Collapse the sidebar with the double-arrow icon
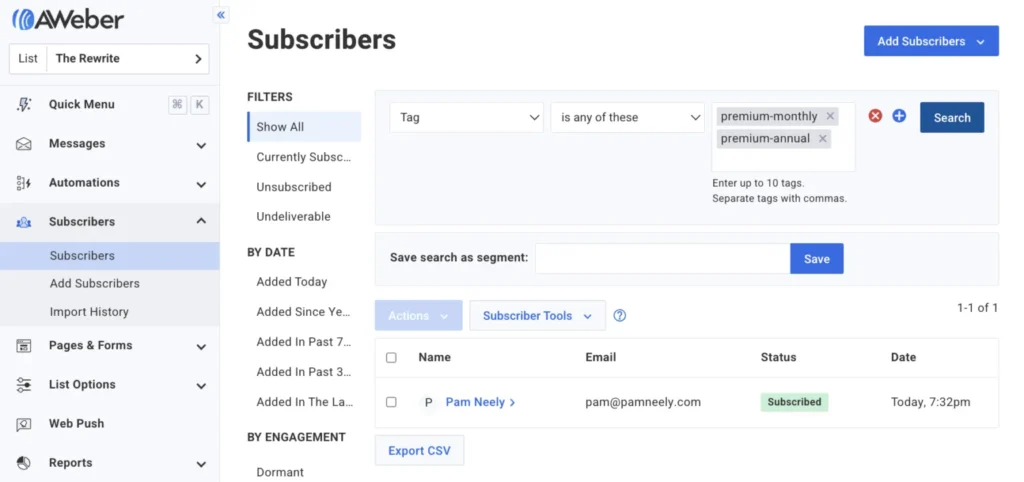Image resolution: width=1024 pixels, height=482 pixels. pyautogui.click(x=221, y=15)
